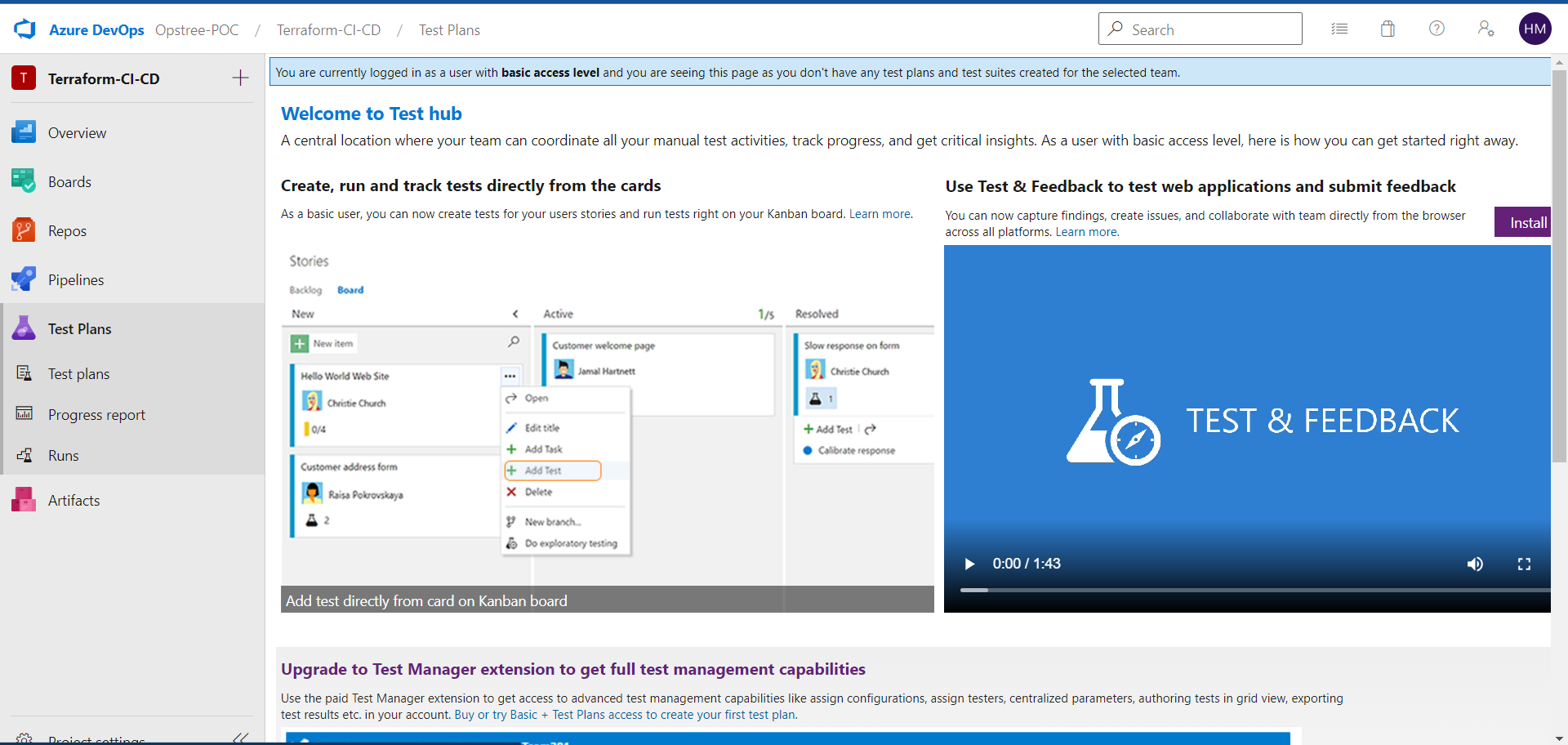Click the Terraform-CI-CD project T icon

[24, 78]
